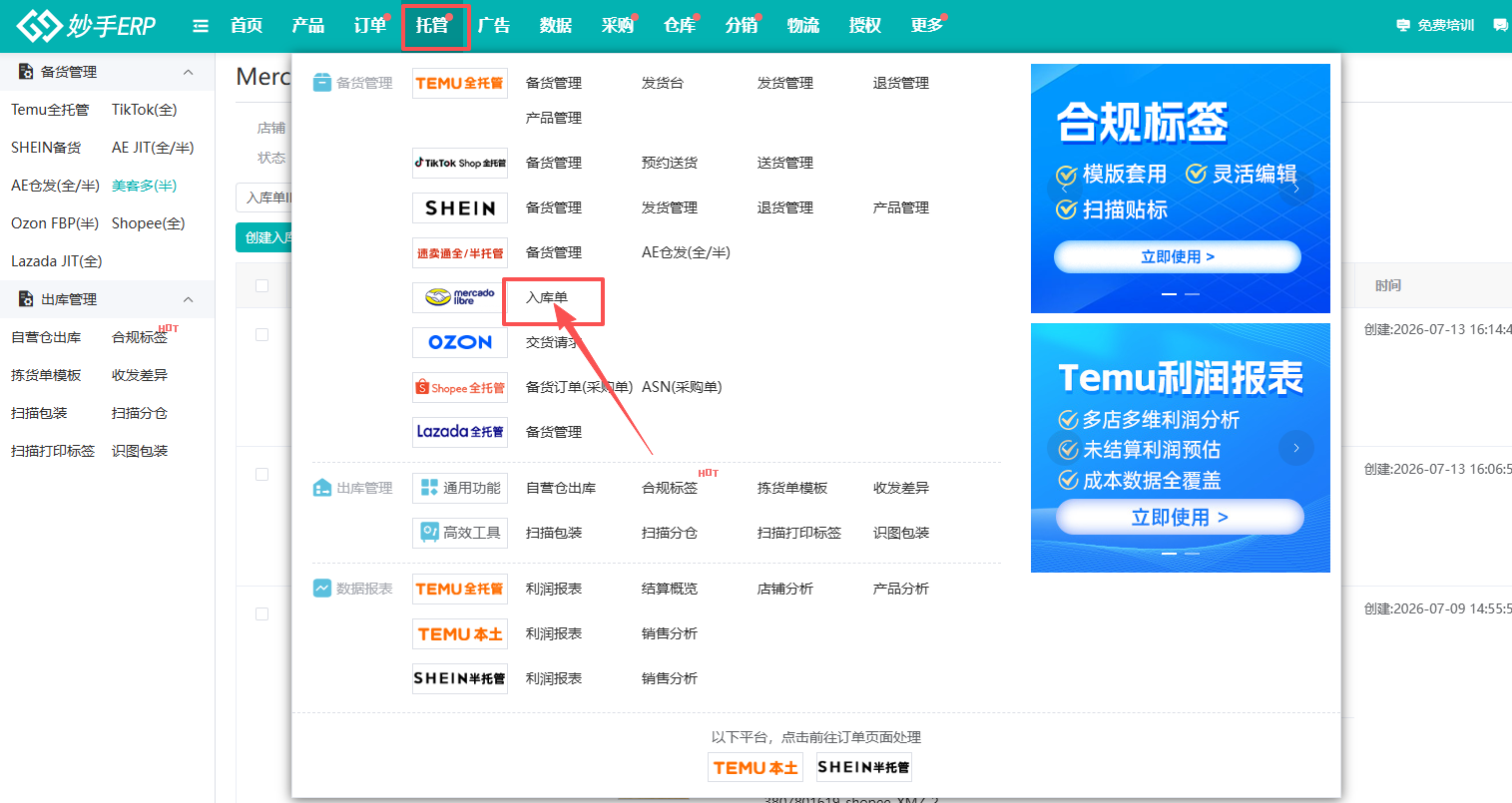This screenshot has height=803, width=1512.
Task: Click the 高效工具 category icon
Action: coord(460,533)
